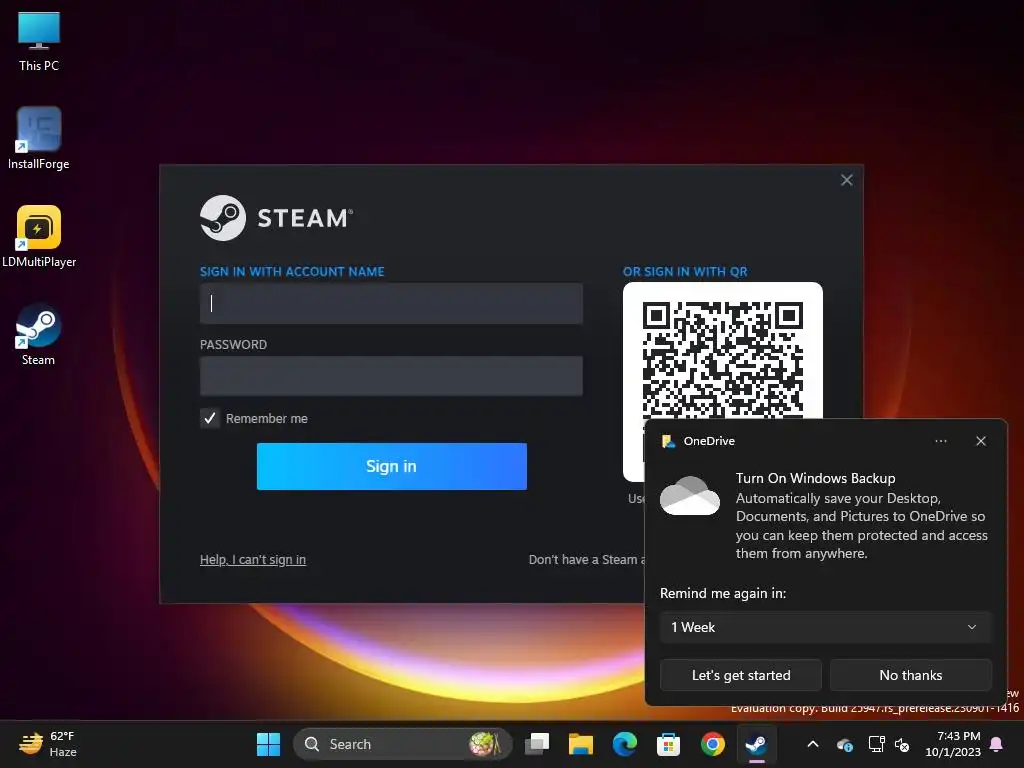This screenshot has height=768, width=1024.
Task: Open Task View from the taskbar
Action: (537, 744)
